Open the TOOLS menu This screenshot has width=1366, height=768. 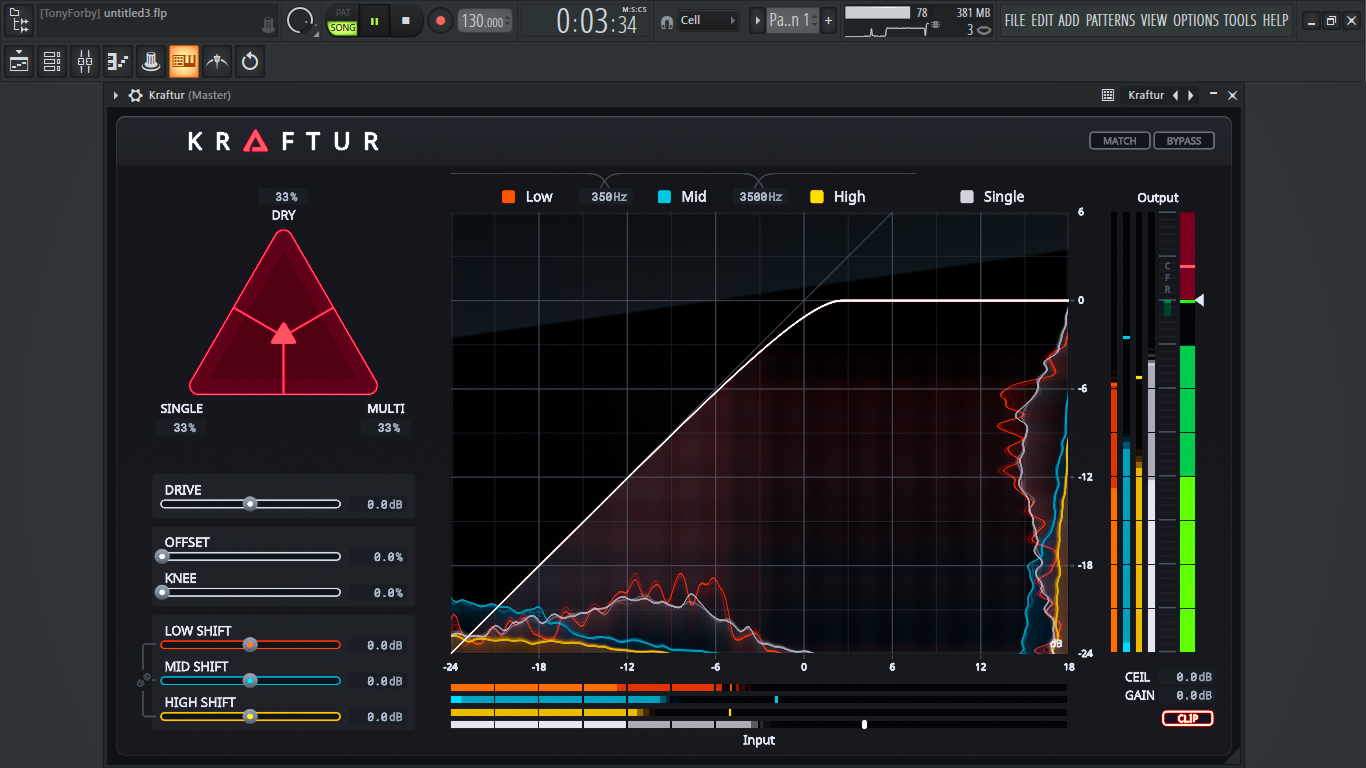click(x=1241, y=20)
